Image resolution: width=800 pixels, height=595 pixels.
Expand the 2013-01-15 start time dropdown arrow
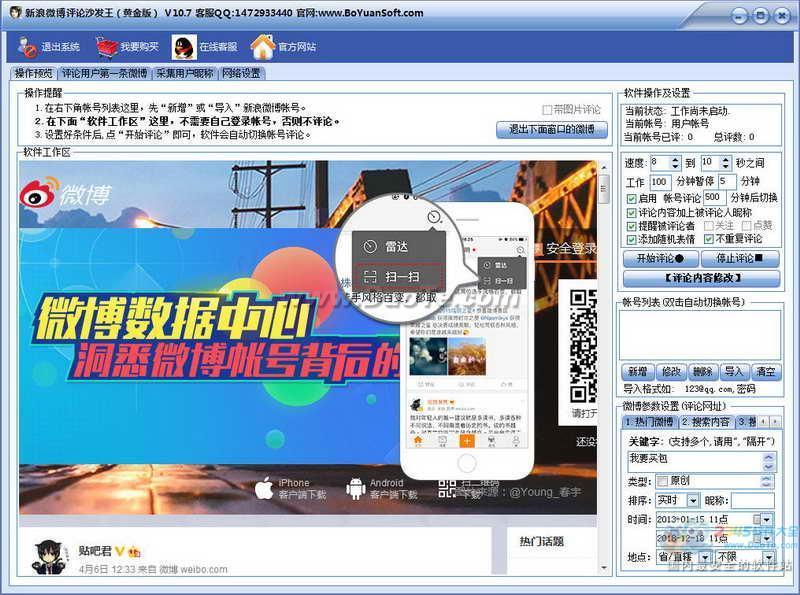pyautogui.click(x=767, y=519)
